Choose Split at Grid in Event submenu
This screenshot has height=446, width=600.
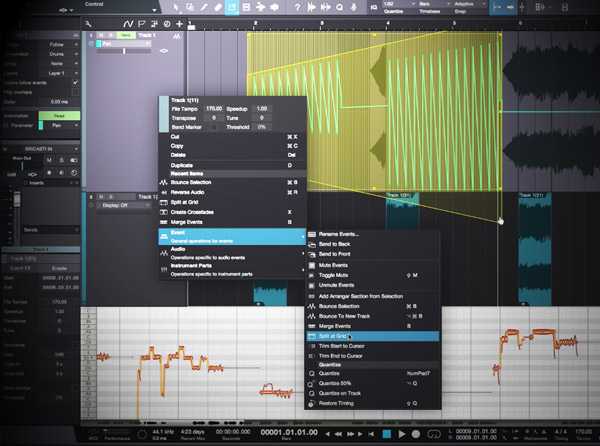pos(373,336)
